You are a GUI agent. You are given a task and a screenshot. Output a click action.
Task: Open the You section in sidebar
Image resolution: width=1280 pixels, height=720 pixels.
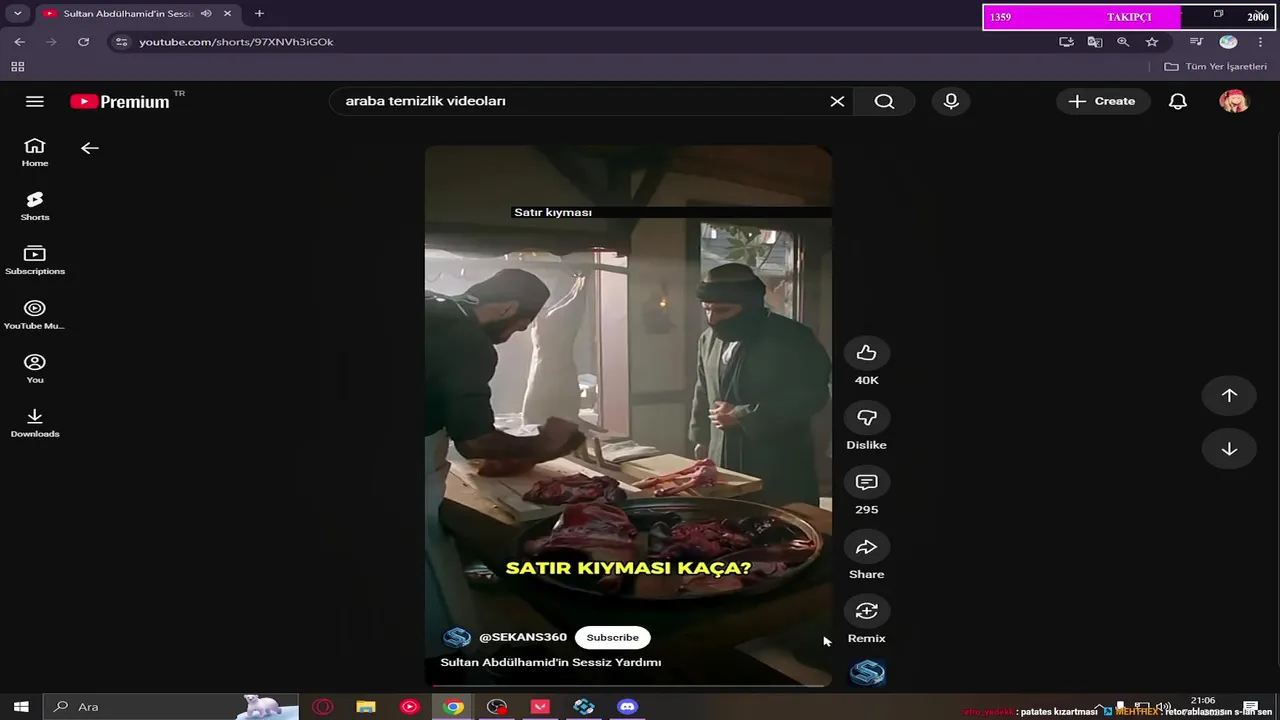tap(35, 368)
